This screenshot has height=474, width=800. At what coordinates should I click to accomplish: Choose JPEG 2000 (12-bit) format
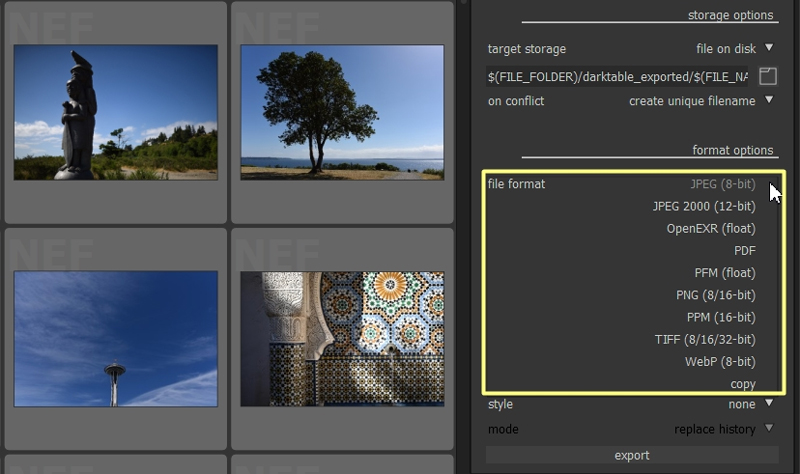[x=703, y=206]
